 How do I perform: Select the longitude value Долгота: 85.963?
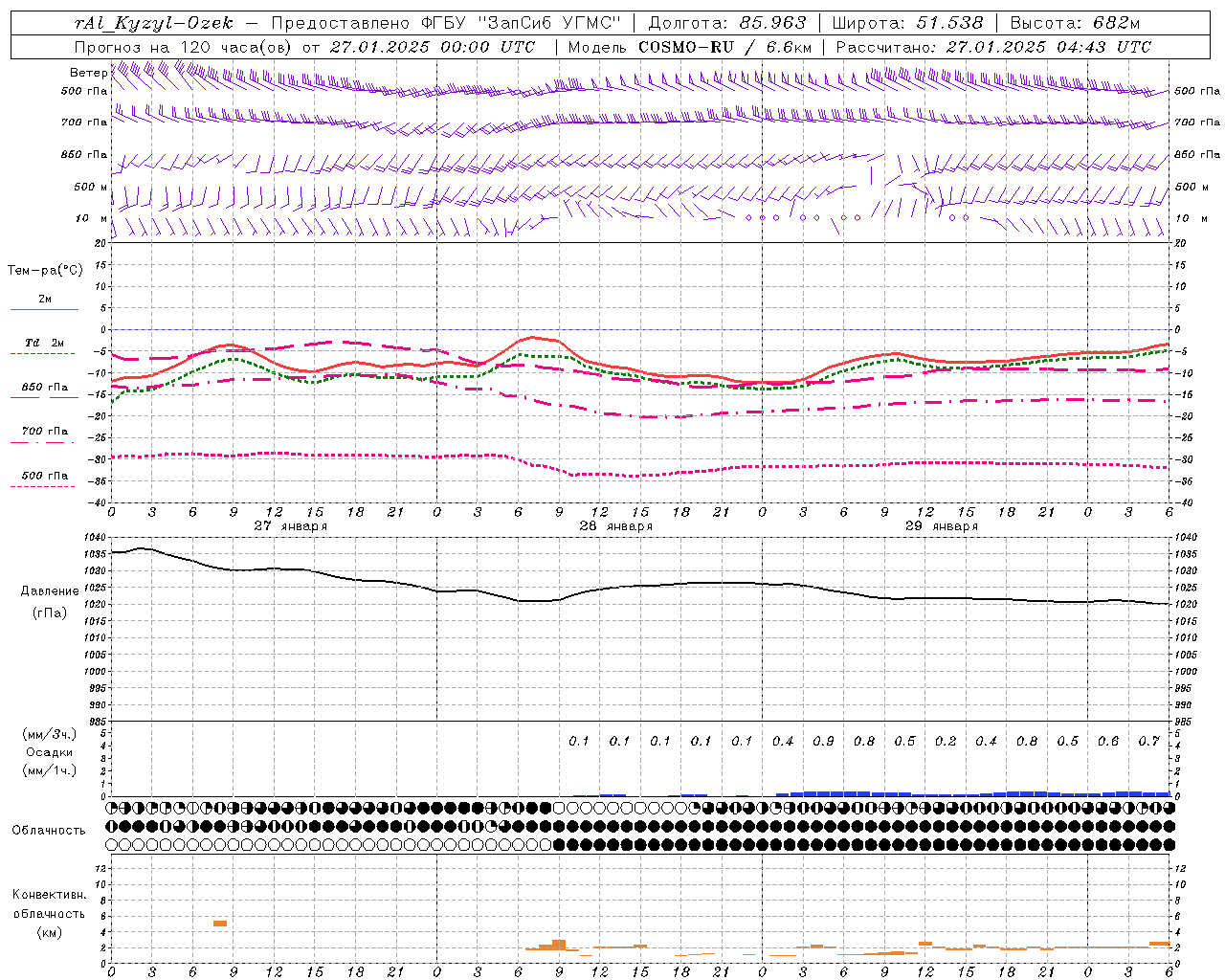[x=727, y=23]
